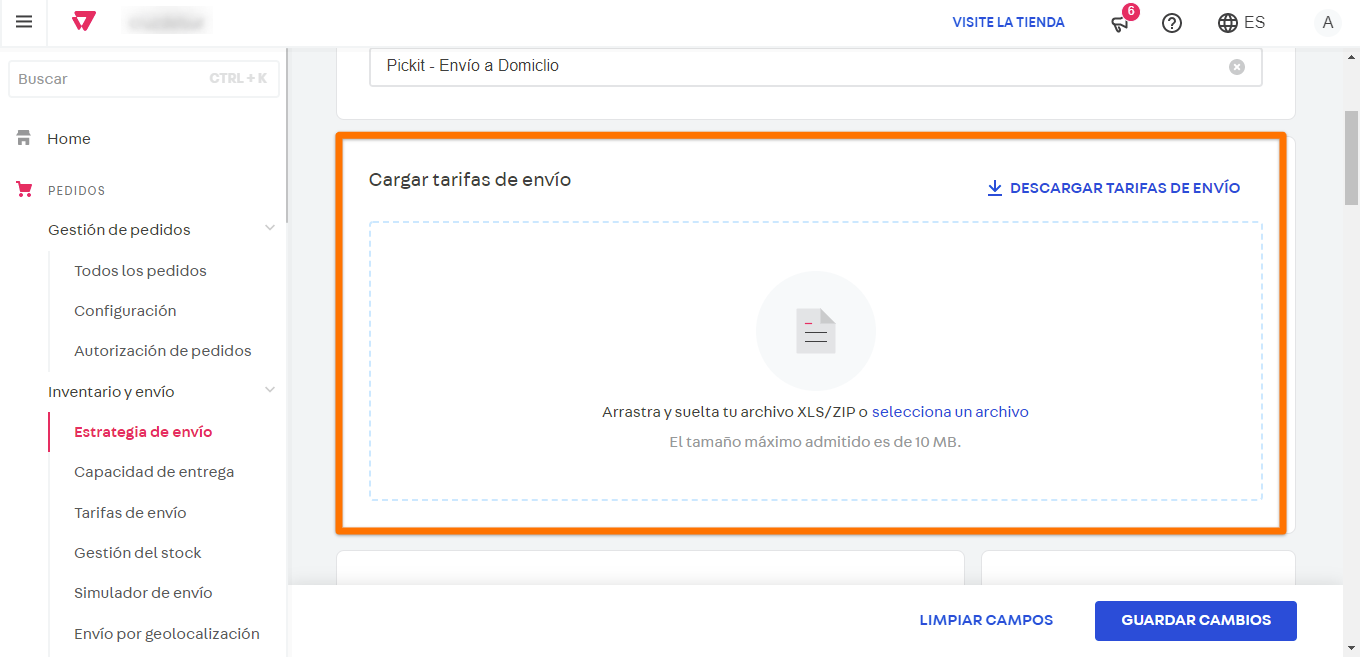
Task: Select Tarifas de envío in the sidebar
Action: click(128, 512)
